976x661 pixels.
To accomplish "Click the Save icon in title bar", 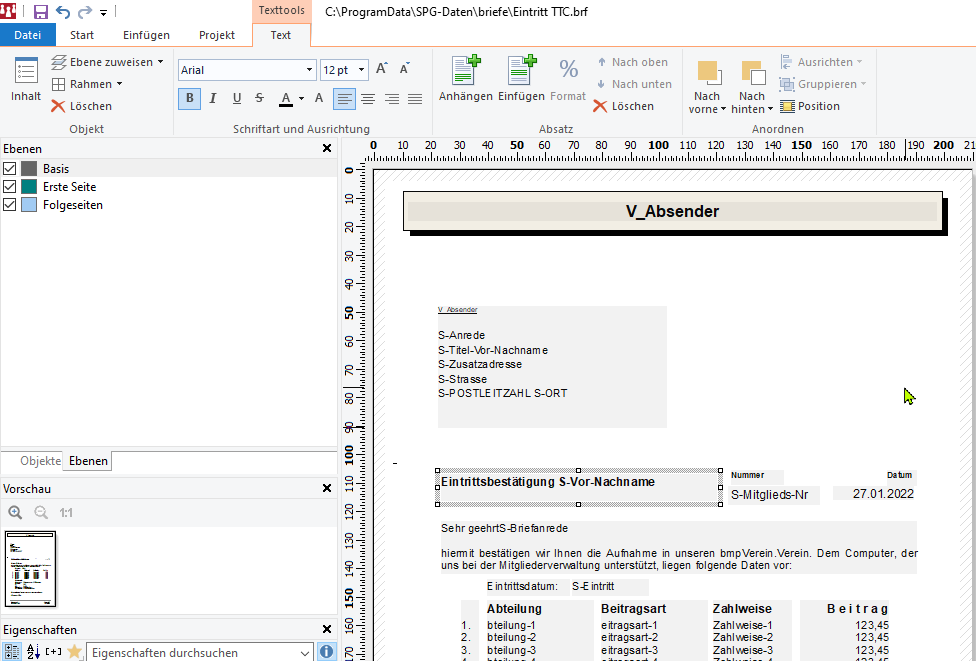I will (41, 12).
